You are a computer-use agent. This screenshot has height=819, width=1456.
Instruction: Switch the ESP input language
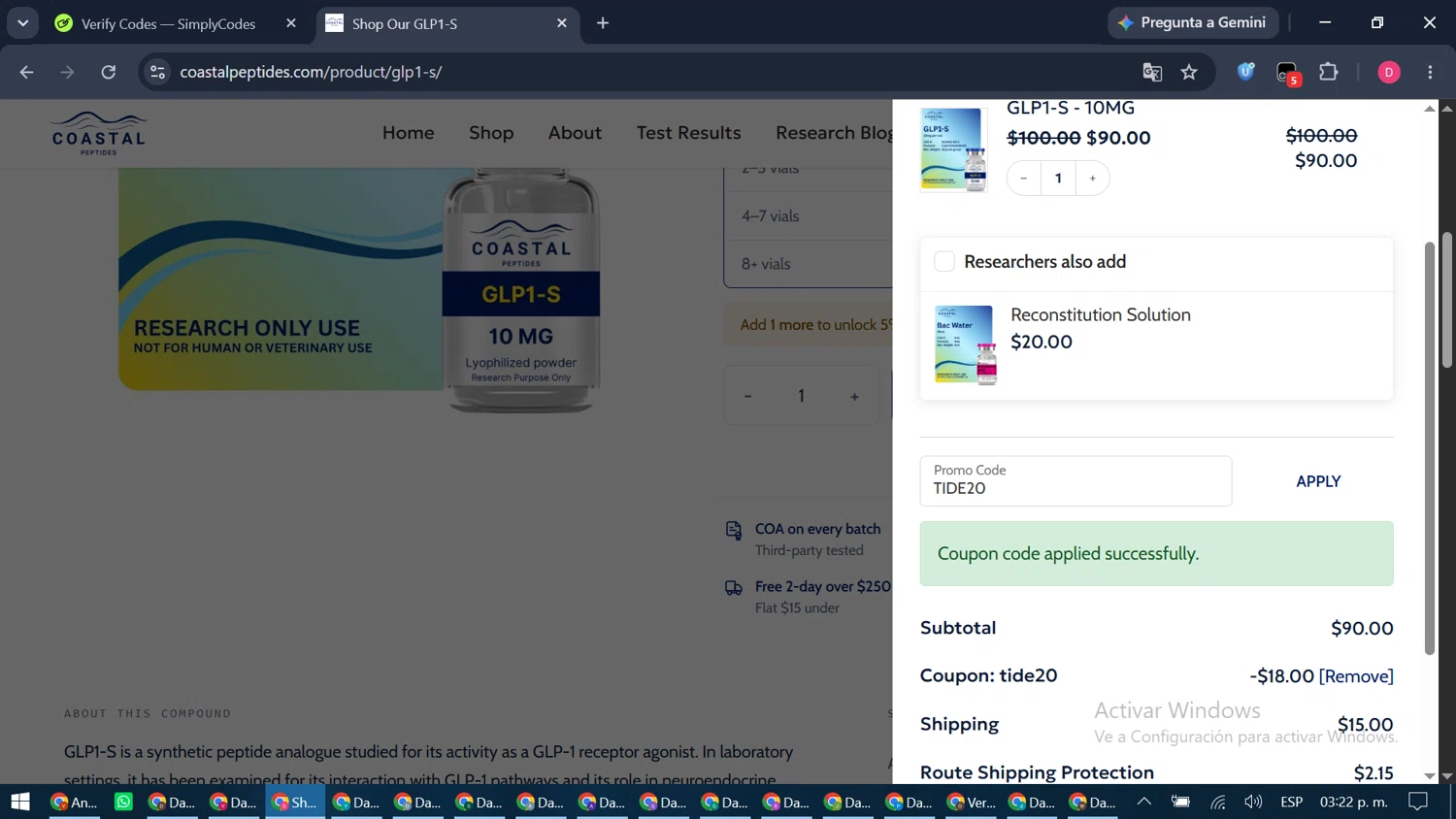(x=1291, y=802)
